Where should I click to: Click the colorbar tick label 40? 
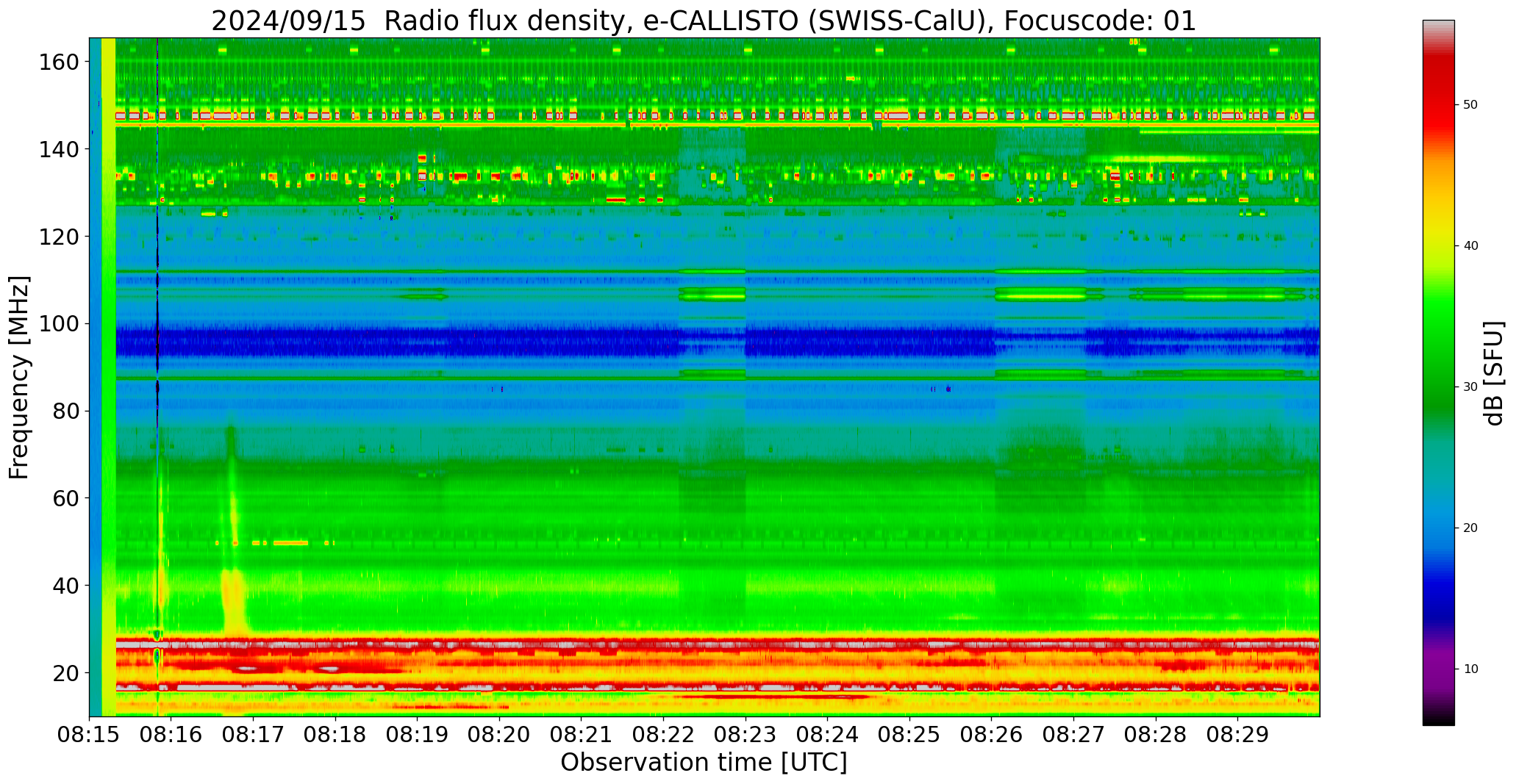1470,245
